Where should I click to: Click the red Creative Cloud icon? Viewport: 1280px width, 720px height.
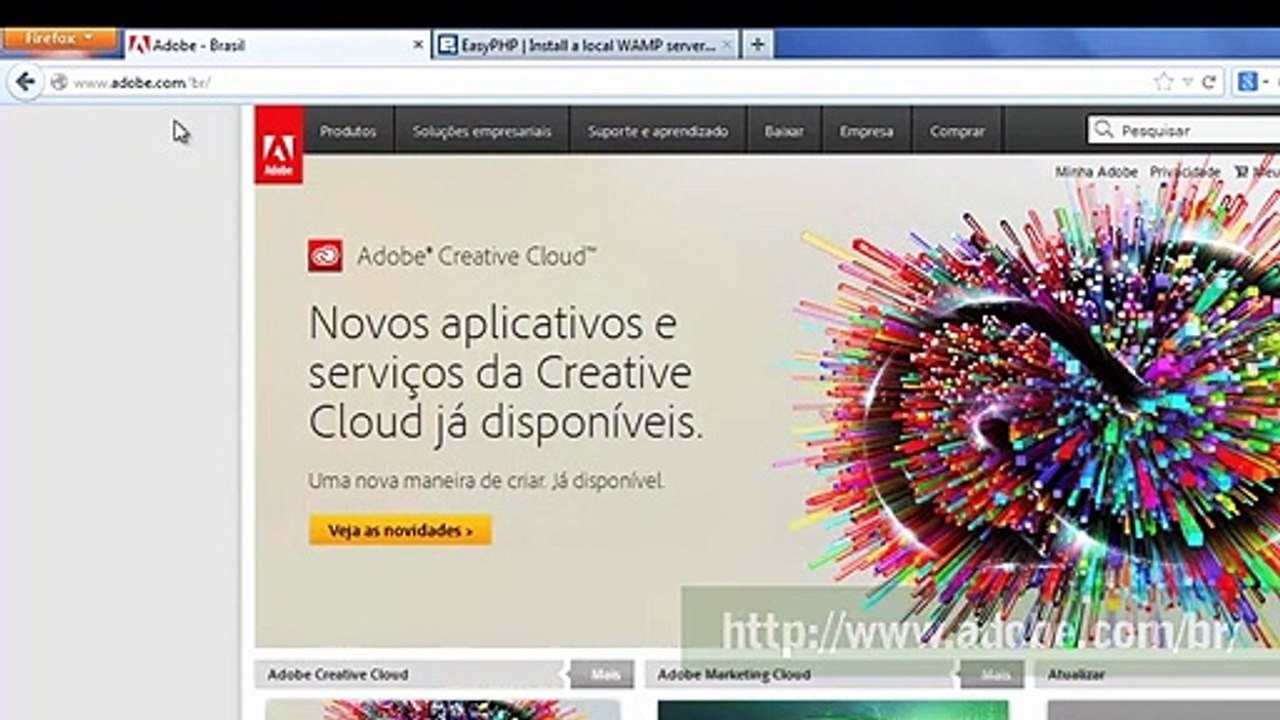[325, 256]
